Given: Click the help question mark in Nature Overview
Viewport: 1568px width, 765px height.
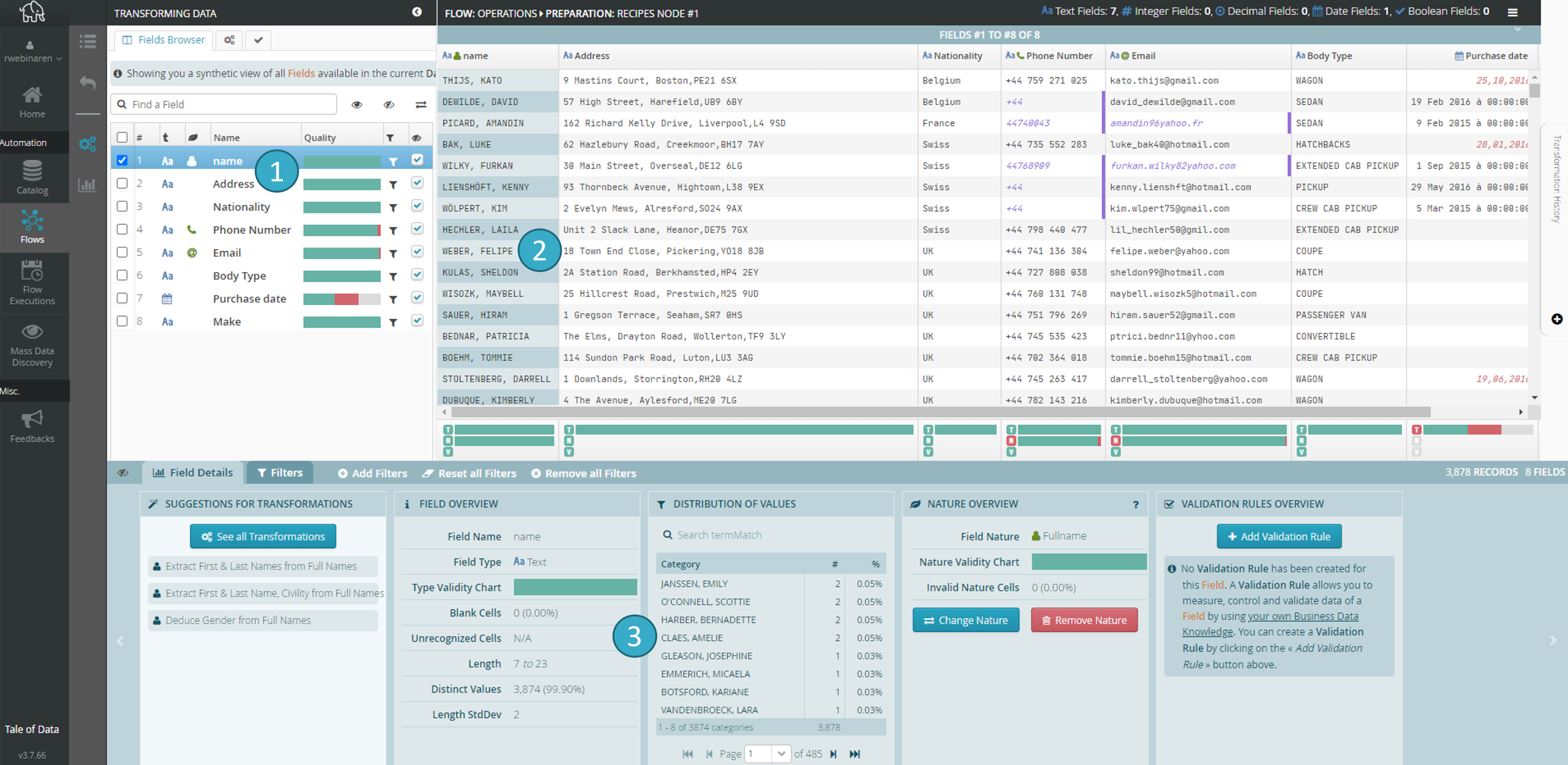Looking at the screenshot, I should click(x=1135, y=504).
